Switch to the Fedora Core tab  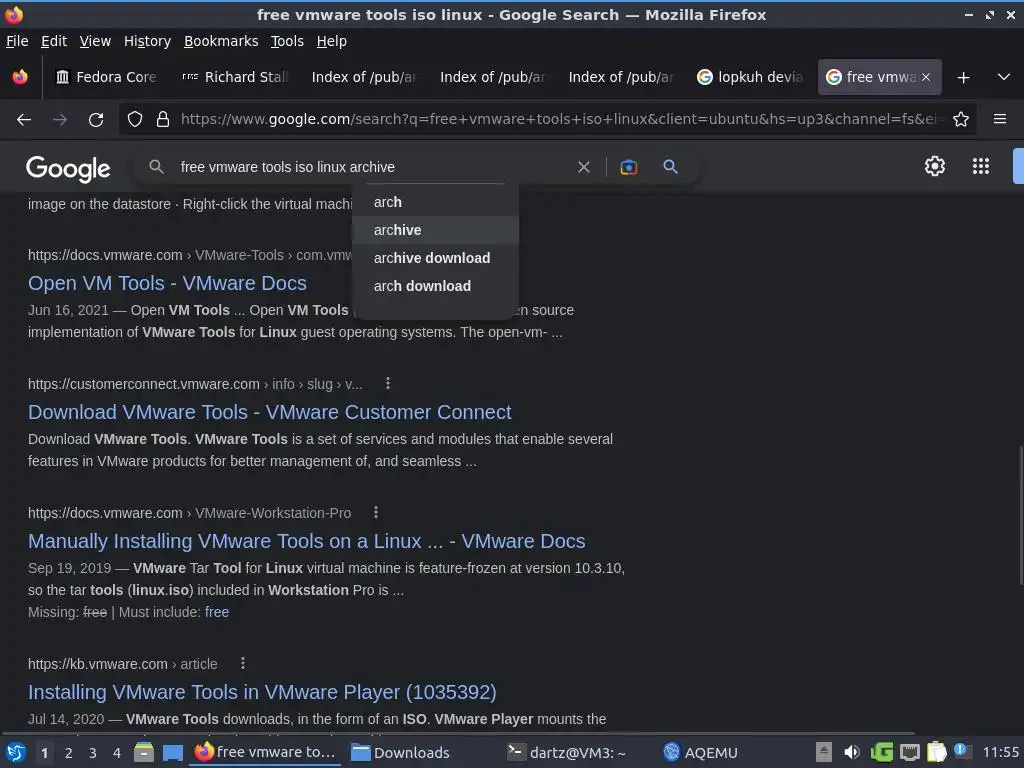pyautogui.click(x=106, y=77)
